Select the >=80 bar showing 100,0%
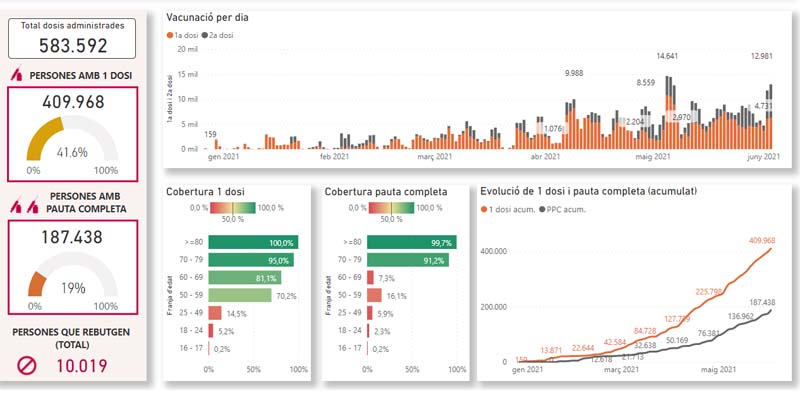Viewport: 800px width, 393px height. pos(253,242)
